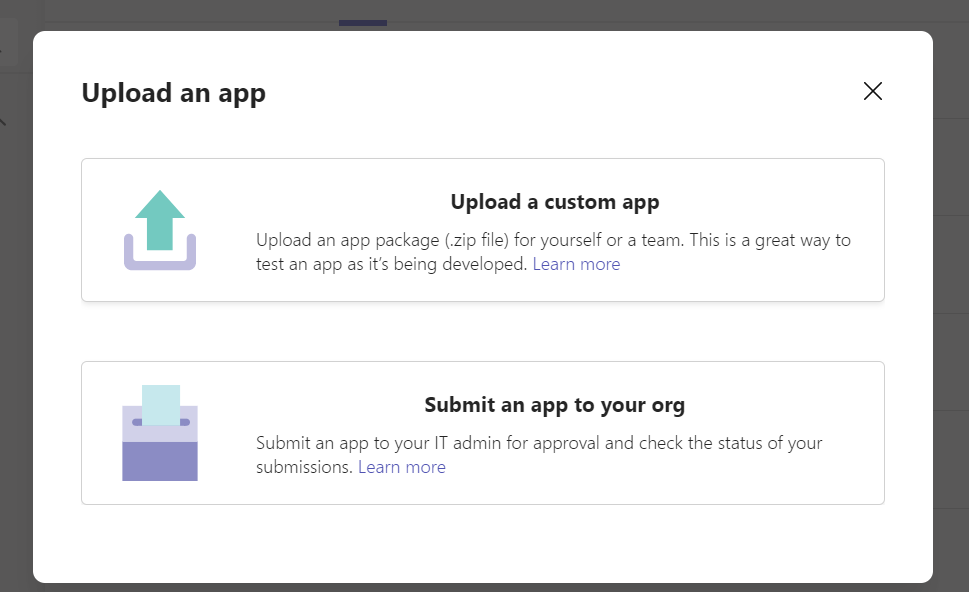Select the Submit an app to your org heading

coord(554,405)
